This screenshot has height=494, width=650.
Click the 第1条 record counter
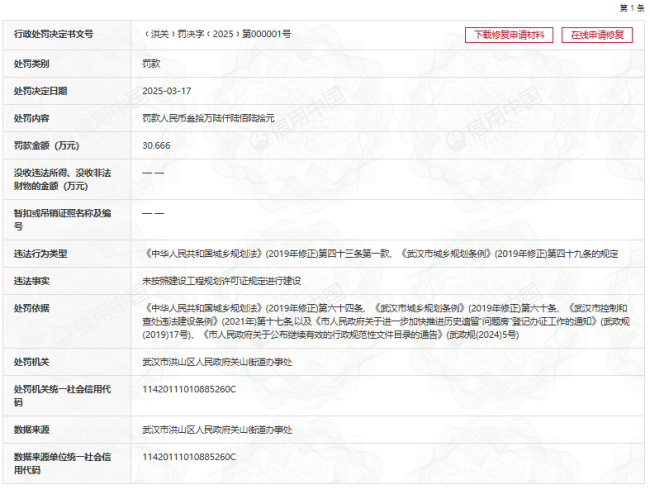point(631,8)
